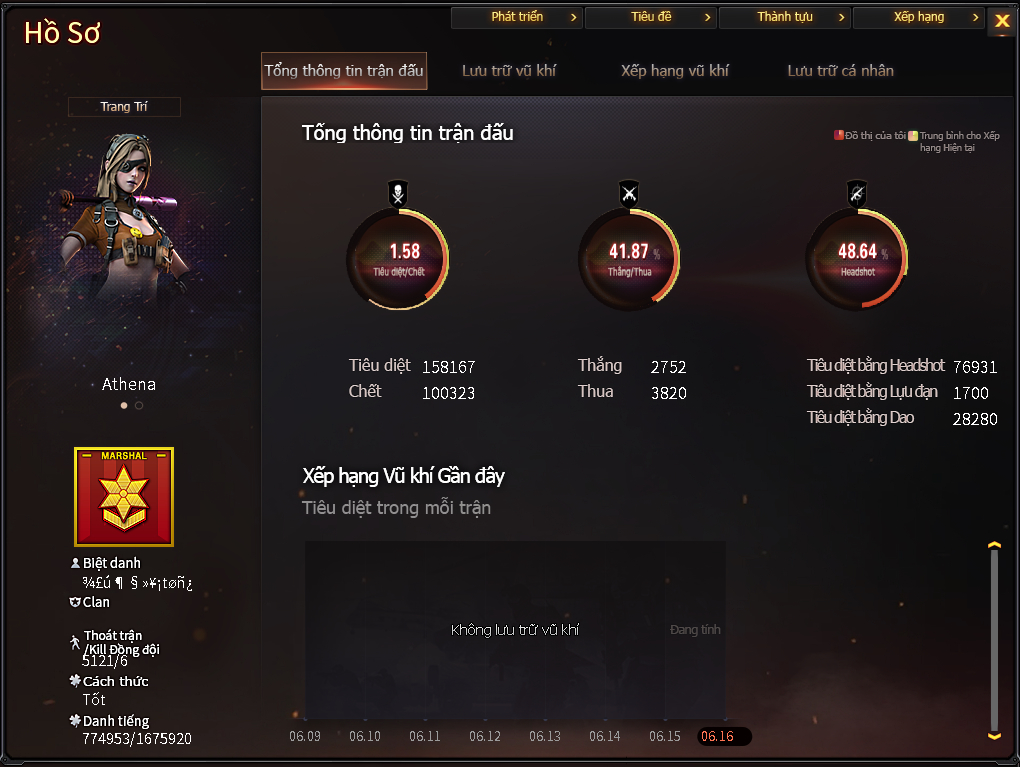
Task: Expand the Thành tựu menu
Action: pos(785,17)
